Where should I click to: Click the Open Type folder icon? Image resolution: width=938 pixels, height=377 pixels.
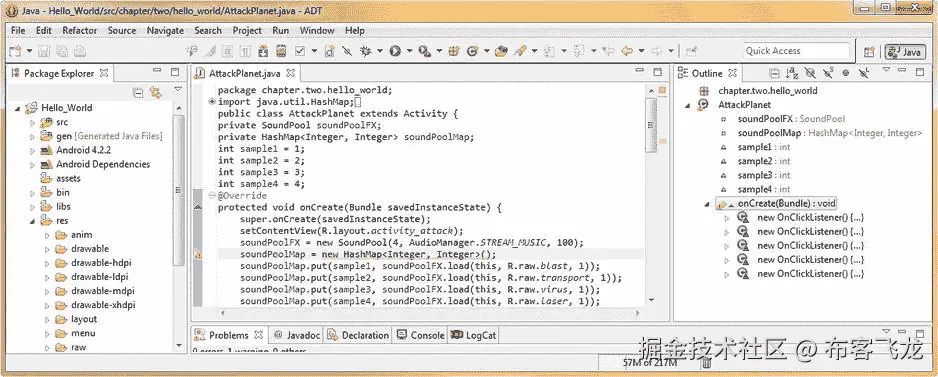[501, 51]
